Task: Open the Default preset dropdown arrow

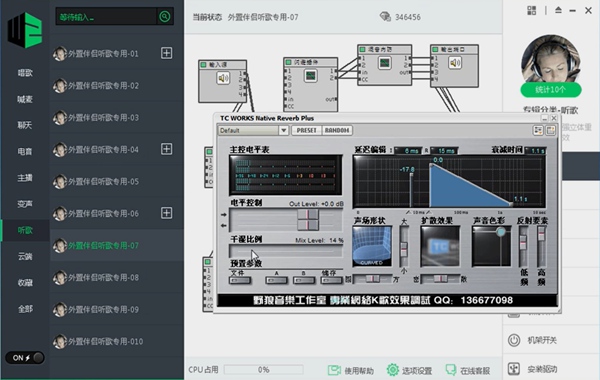Action: click(283, 130)
